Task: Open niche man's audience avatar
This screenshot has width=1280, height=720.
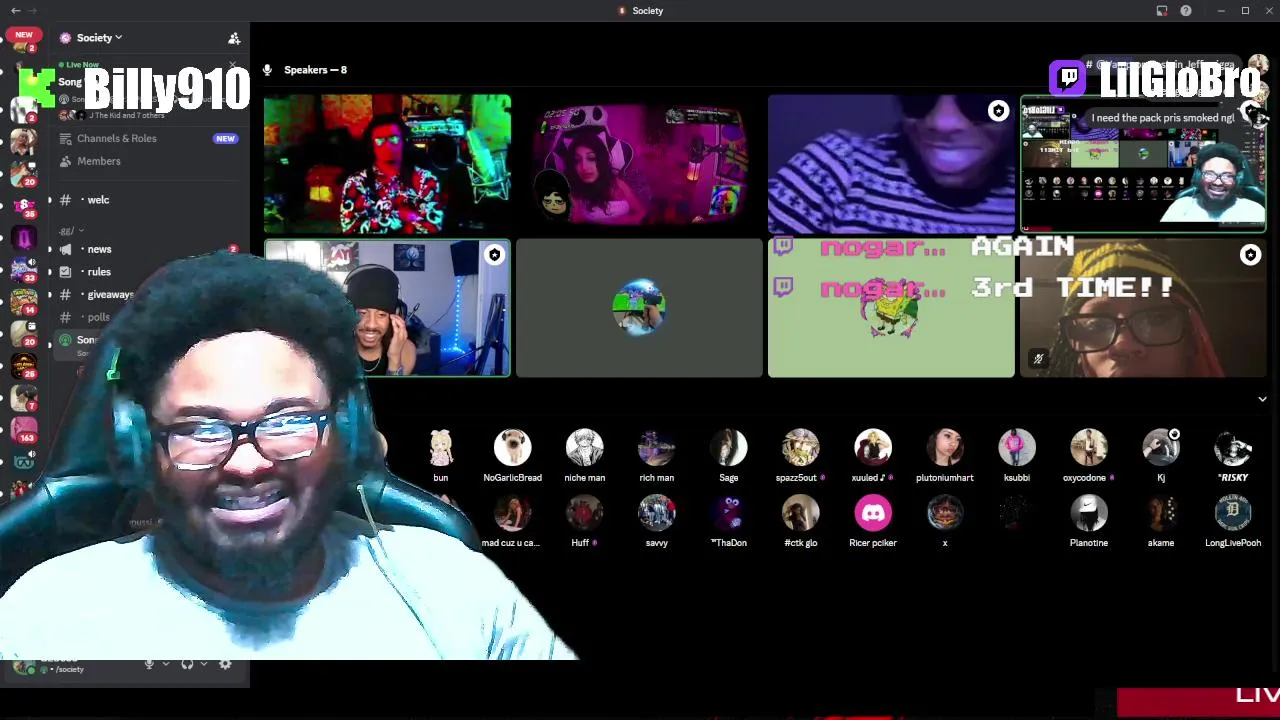Action: click(585, 448)
